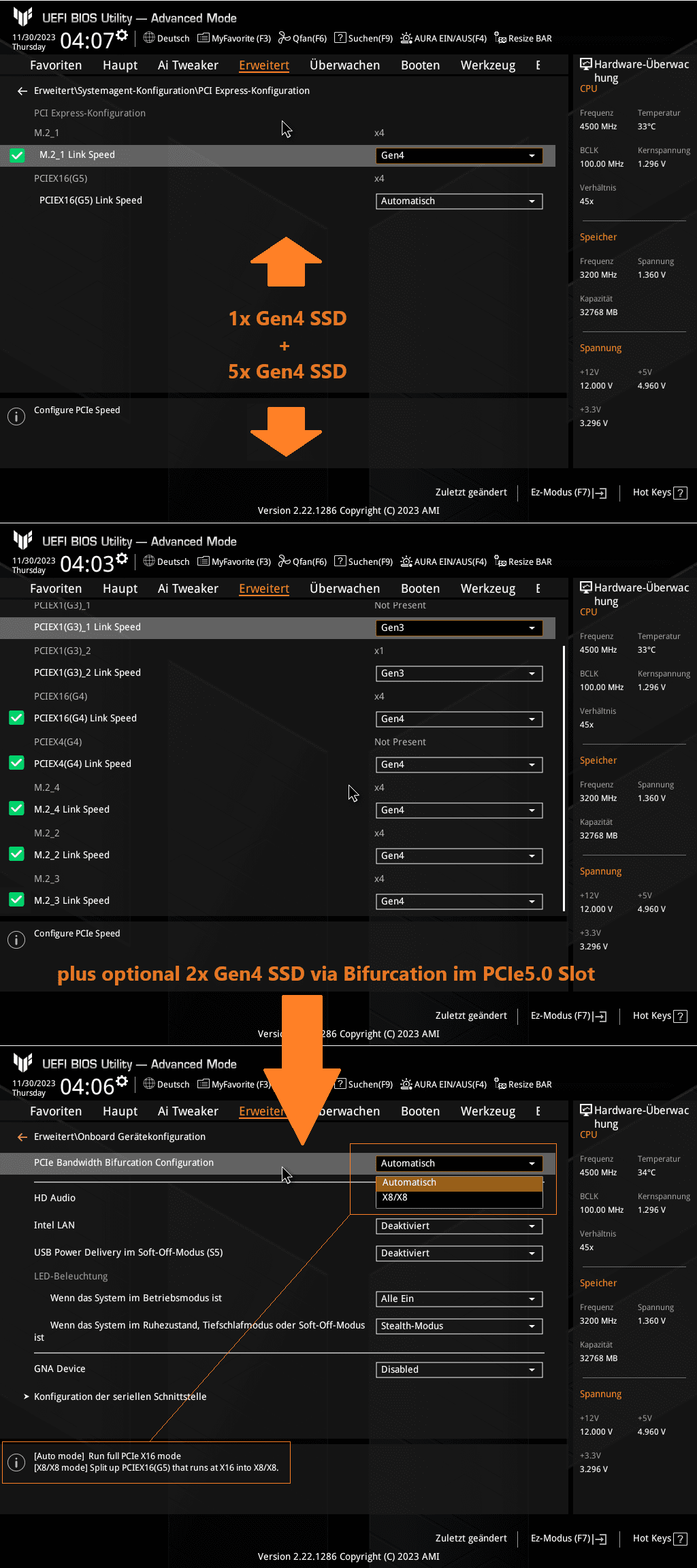This screenshot has width=697, height=1568.
Task: Expand Konfiguration der seriellen Schnittstelle
Action: 120,1396
